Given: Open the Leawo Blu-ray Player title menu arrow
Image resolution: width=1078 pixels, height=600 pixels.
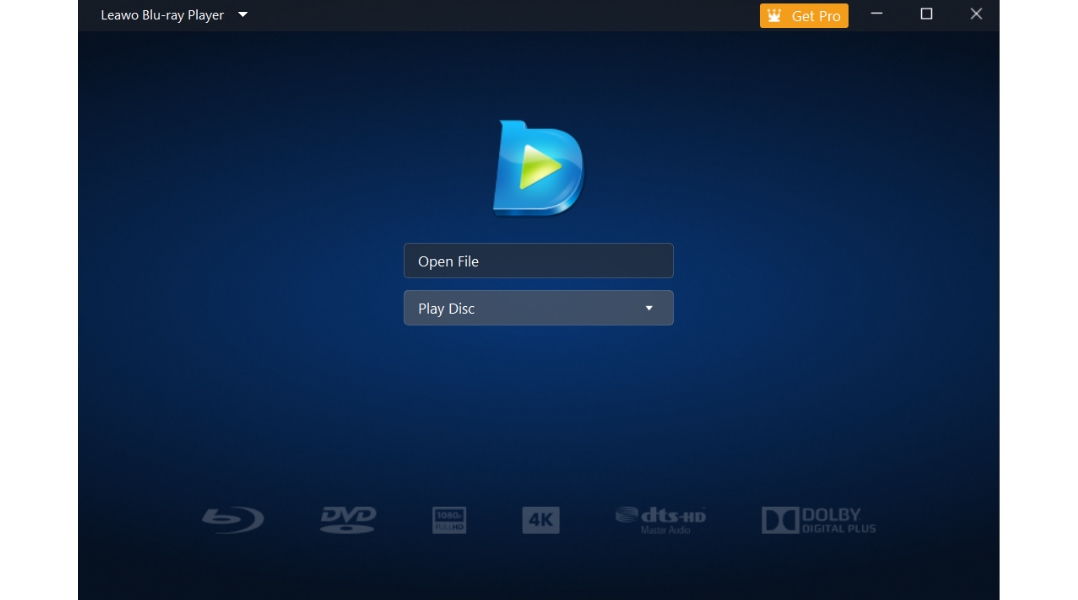Looking at the screenshot, I should point(243,15).
